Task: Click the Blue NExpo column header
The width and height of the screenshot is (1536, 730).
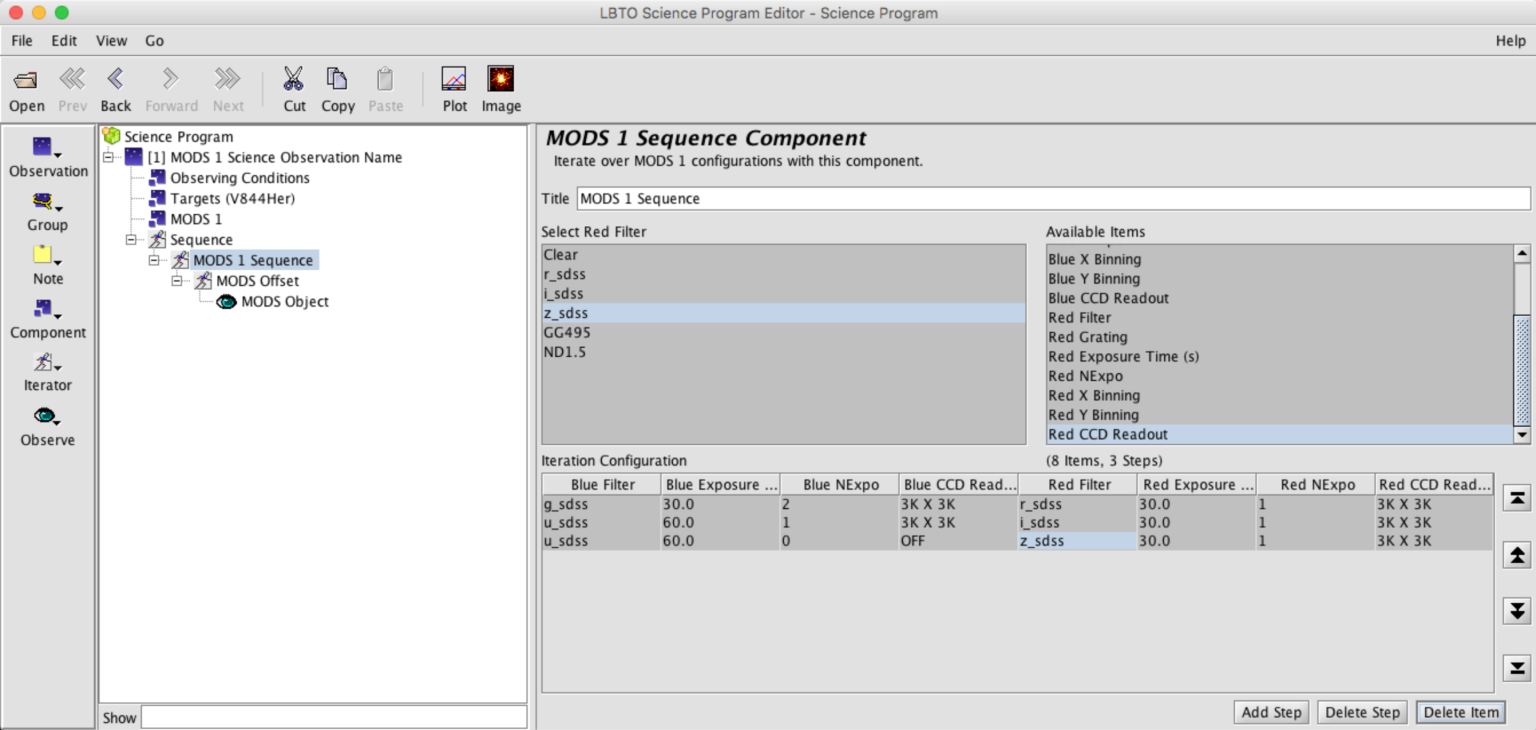Action: tap(840, 485)
